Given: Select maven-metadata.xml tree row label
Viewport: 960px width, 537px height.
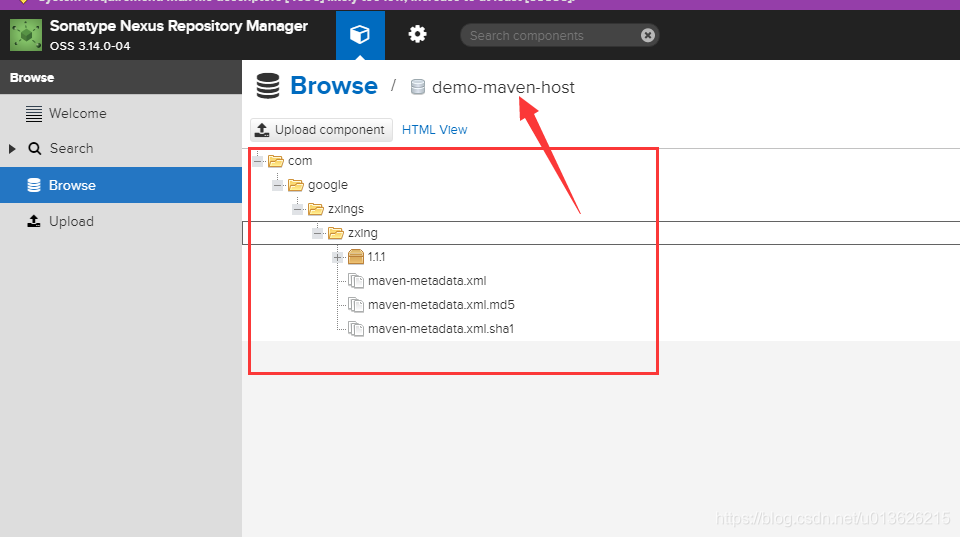Looking at the screenshot, I should pos(427,281).
